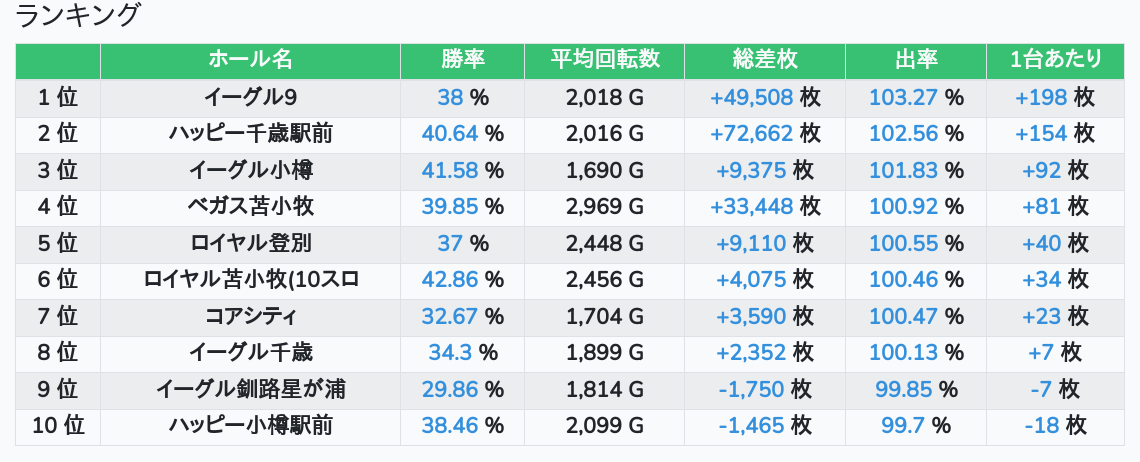
Task: Click the 103.27 payout rate value
Action: 903,98
